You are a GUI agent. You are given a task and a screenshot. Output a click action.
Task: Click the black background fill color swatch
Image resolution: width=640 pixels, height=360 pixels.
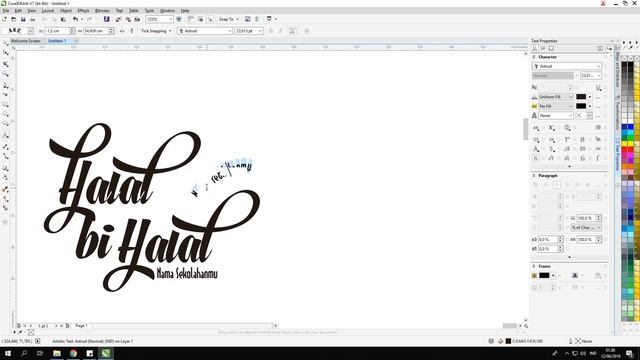pyautogui.click(x=581, y=106)
